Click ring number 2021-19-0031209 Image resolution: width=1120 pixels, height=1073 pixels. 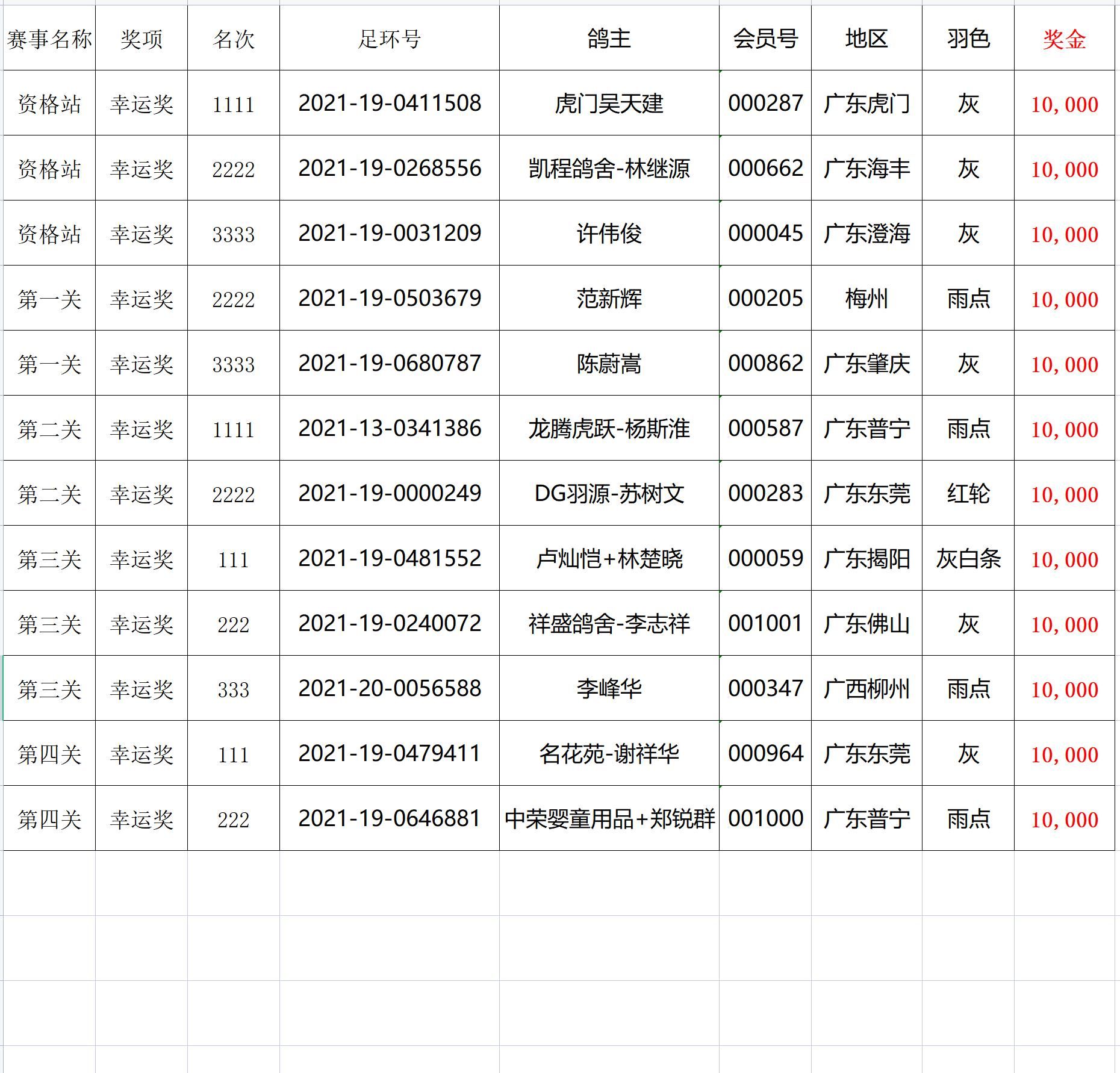[390, 233]
